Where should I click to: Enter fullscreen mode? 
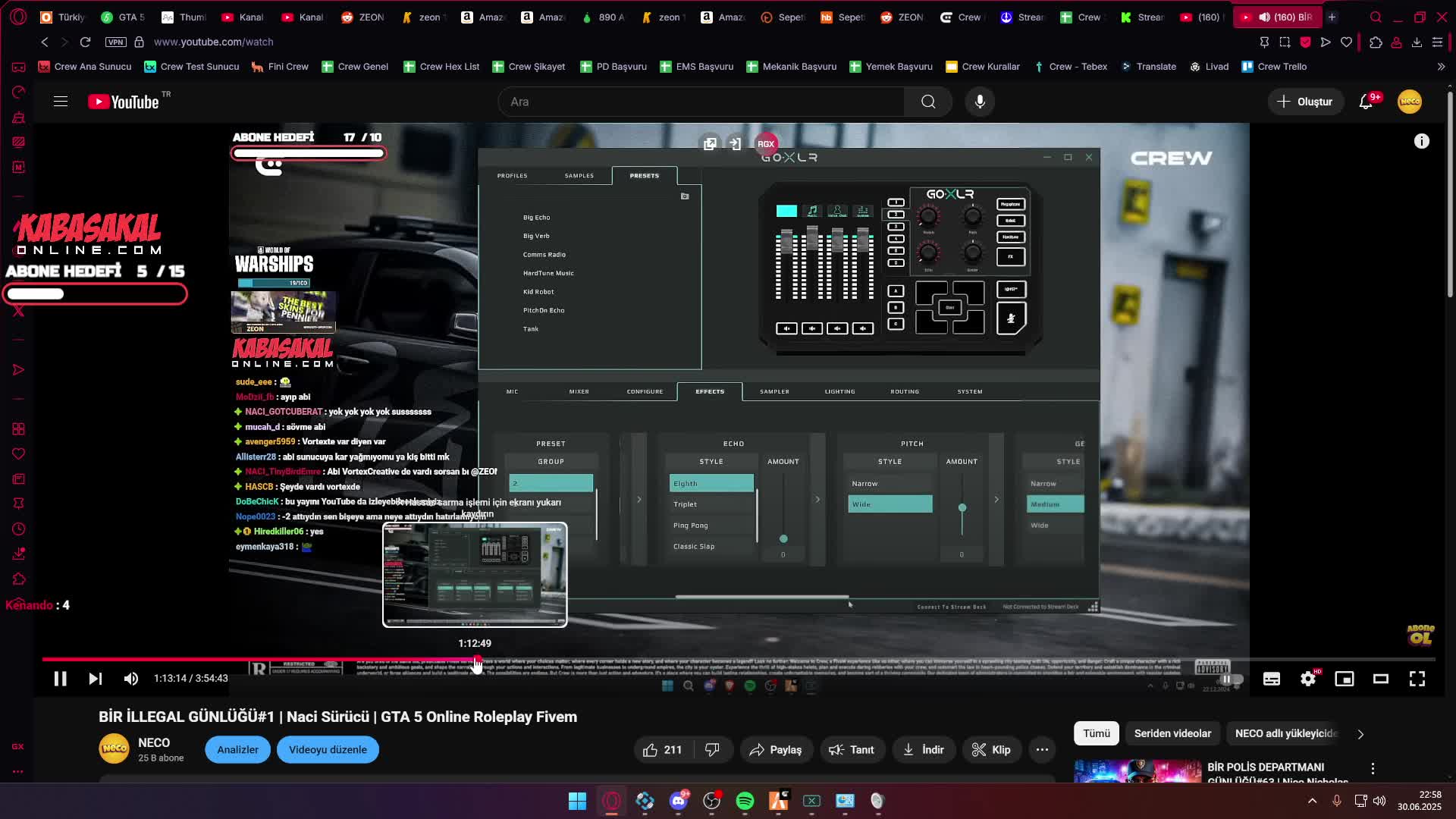click(1417, 679)
